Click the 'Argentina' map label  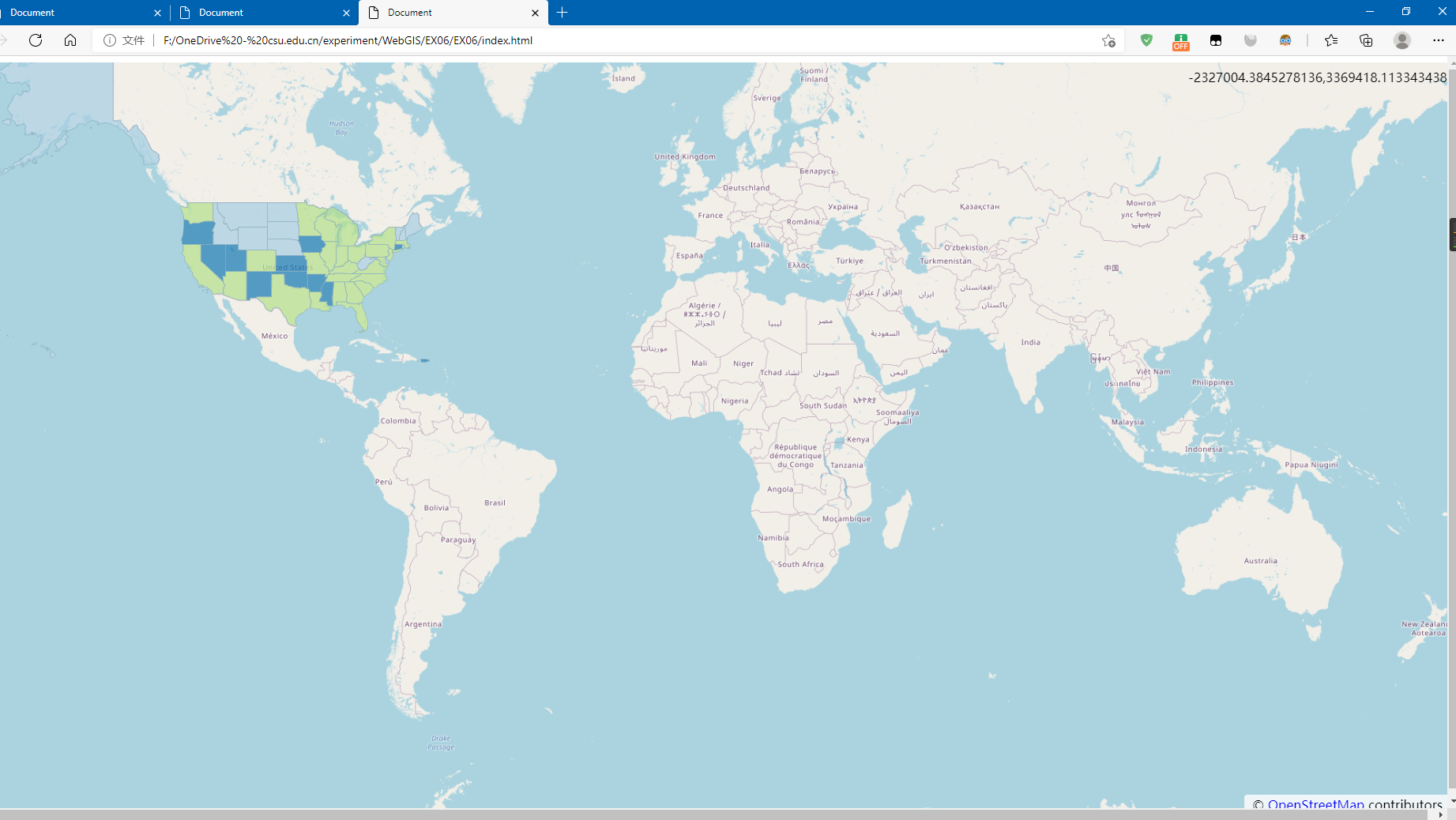[x=423, y=624]
